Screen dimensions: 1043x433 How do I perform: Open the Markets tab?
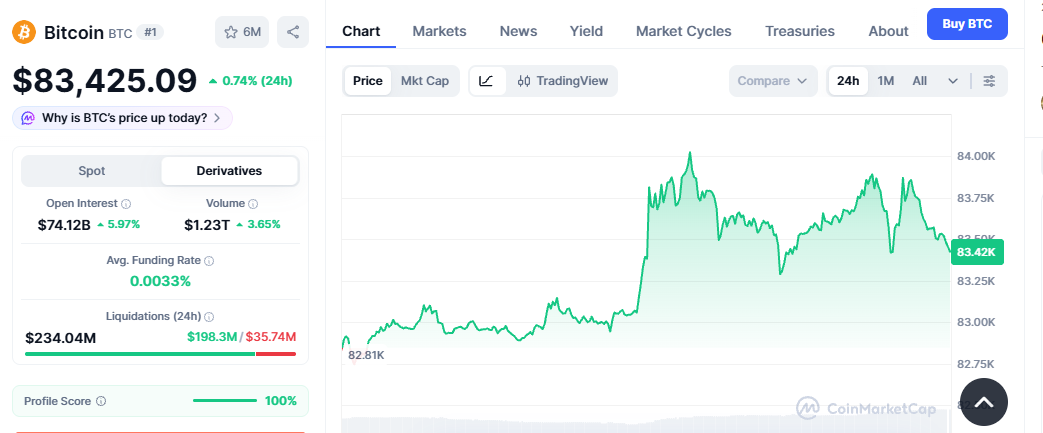439,31
